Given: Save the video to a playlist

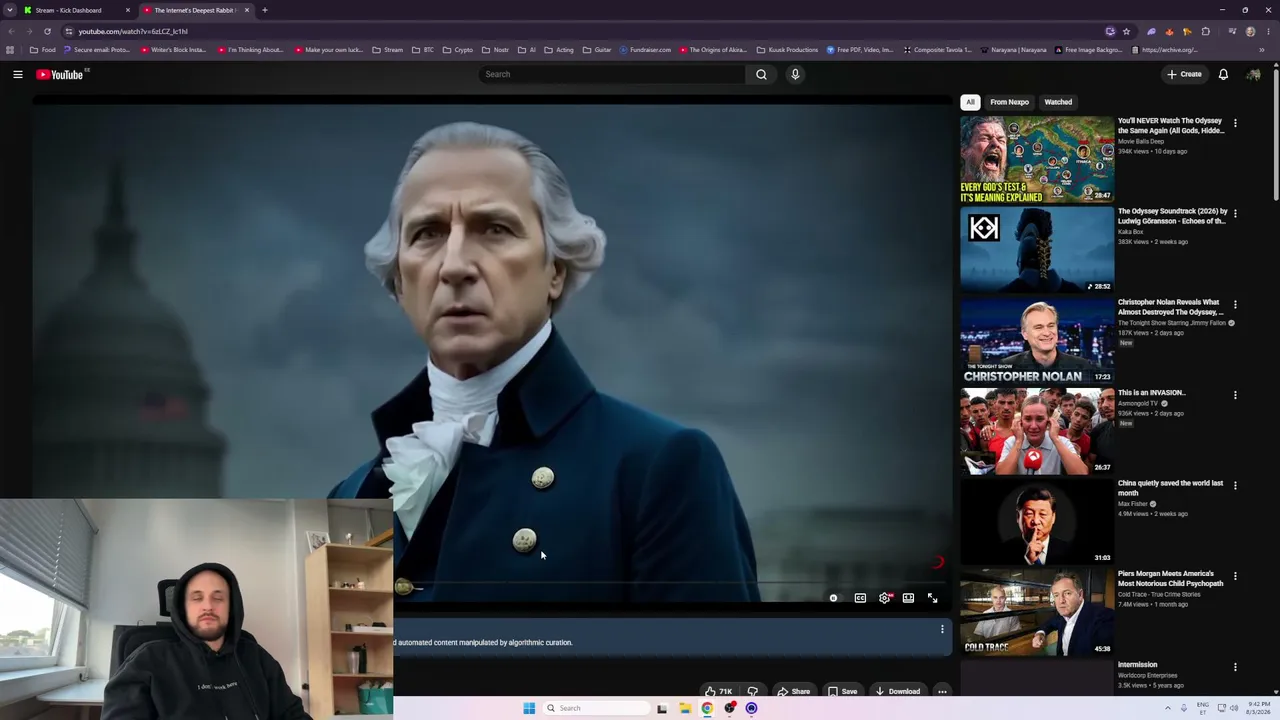Looking at the screenshot, I should tap(842, 691).
